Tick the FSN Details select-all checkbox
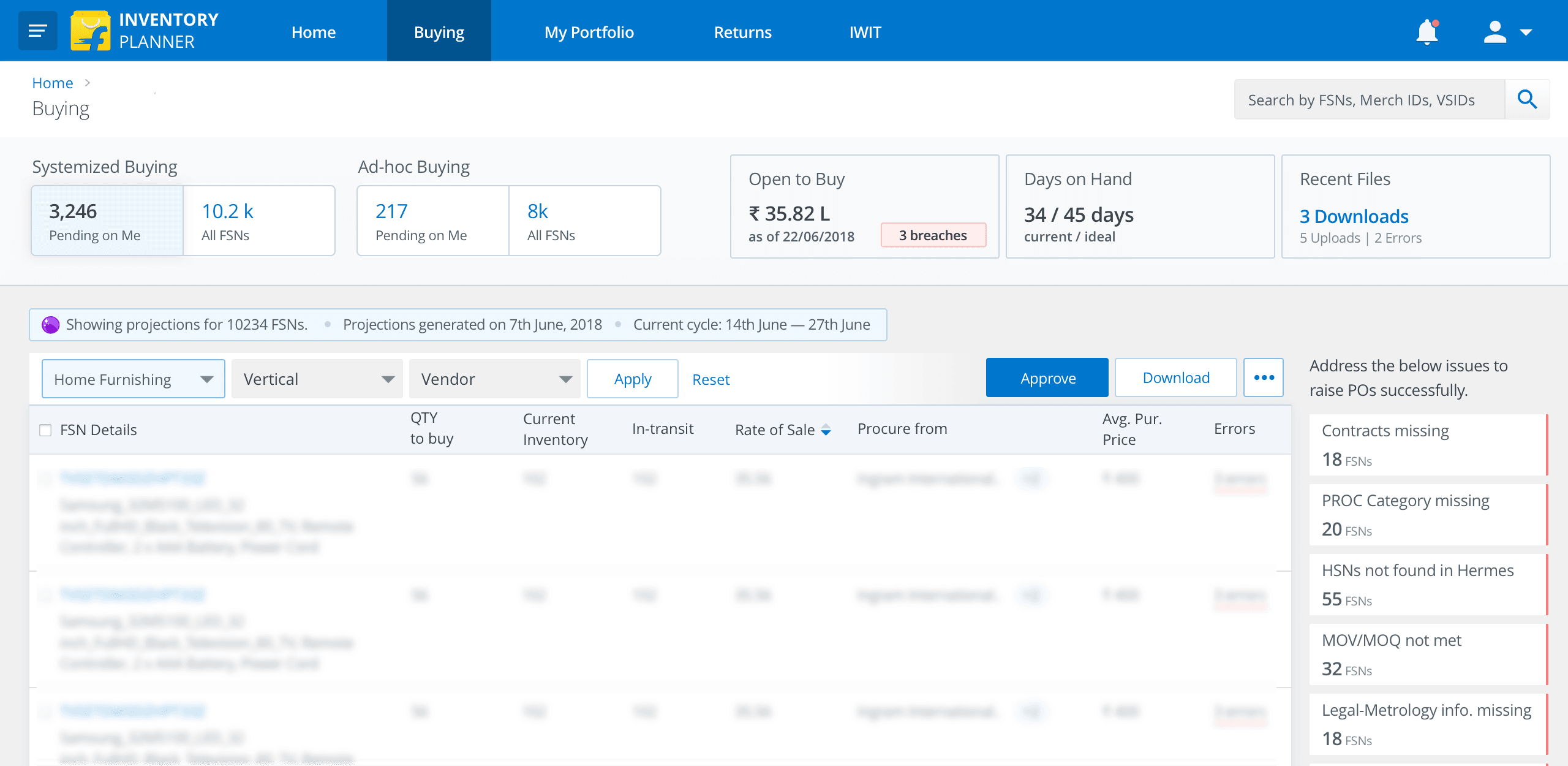The height and width of the screenshot is (766, 1568). (45, 430)
